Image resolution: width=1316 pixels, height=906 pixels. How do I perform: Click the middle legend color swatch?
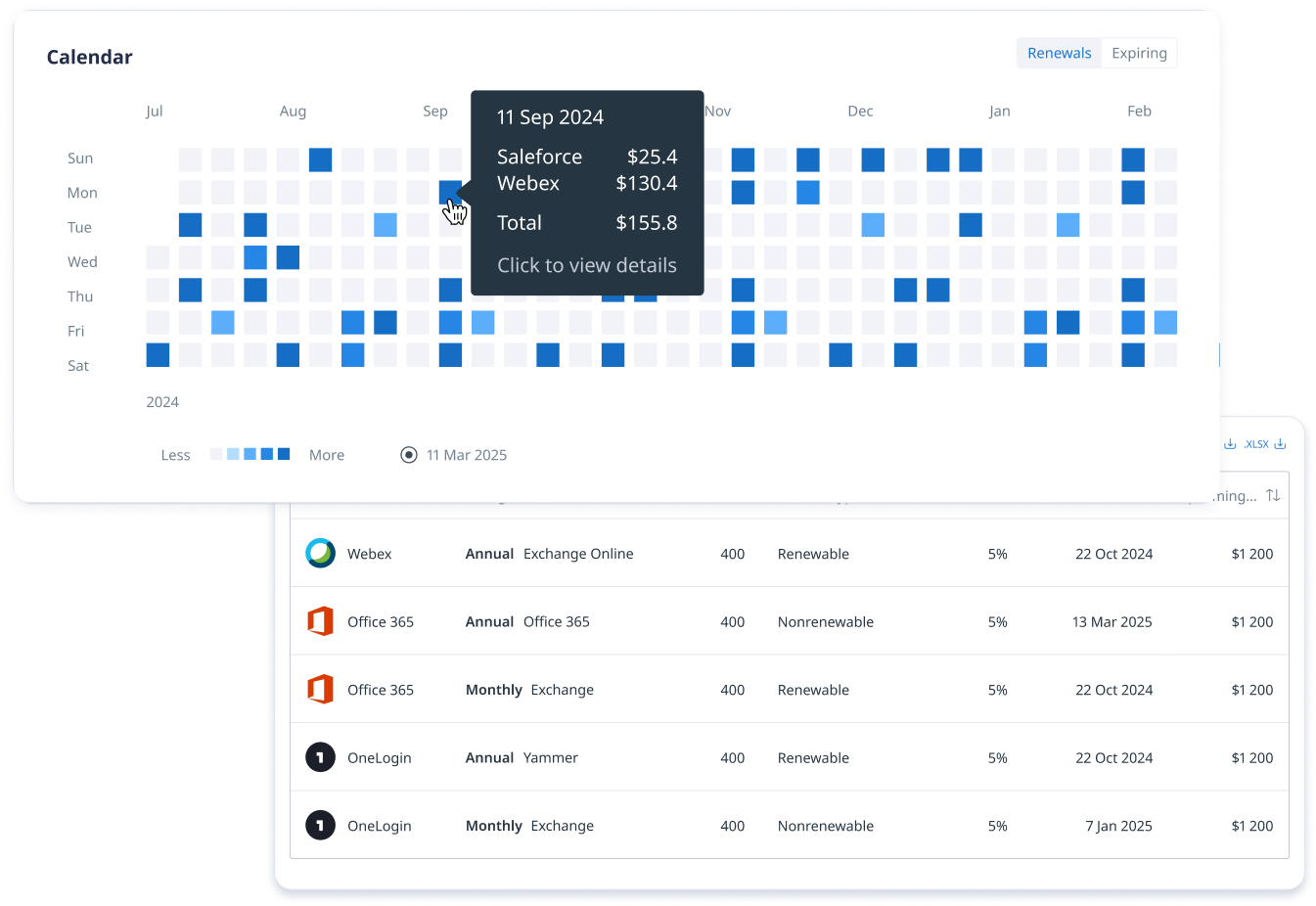[250, 454]
